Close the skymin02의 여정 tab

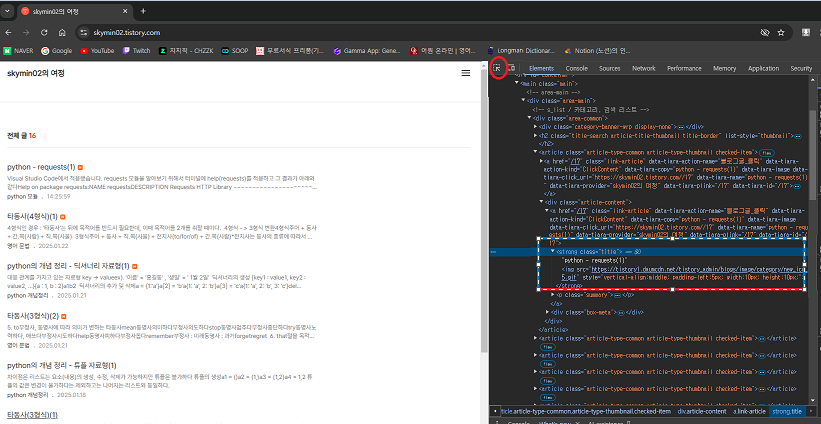125,11
